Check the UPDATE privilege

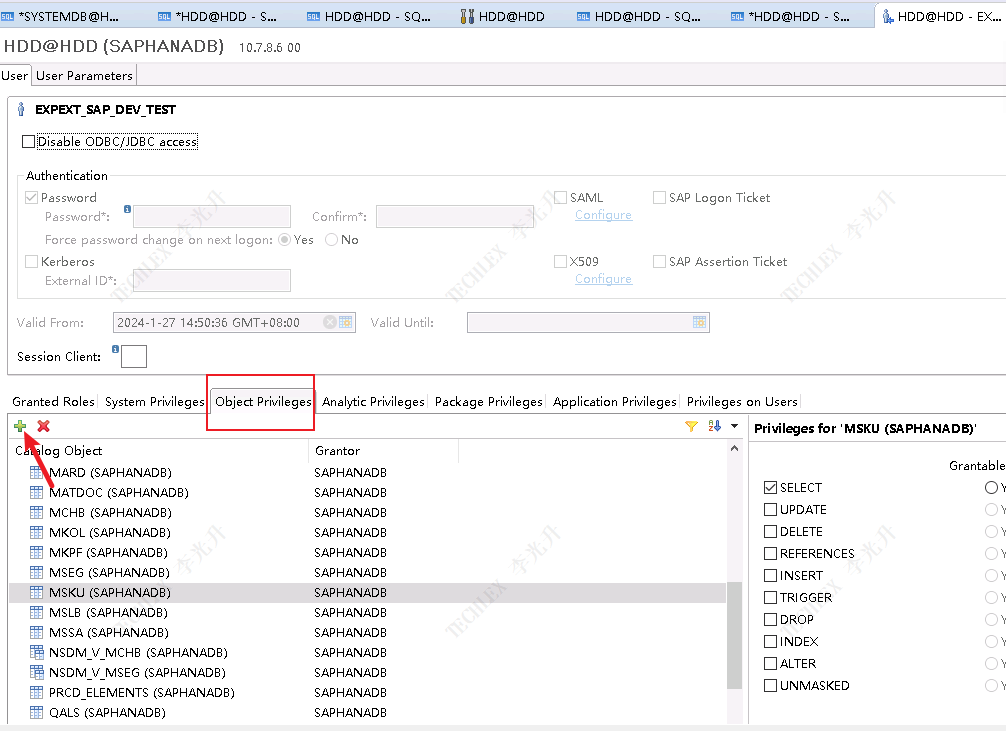click(771, 510)
